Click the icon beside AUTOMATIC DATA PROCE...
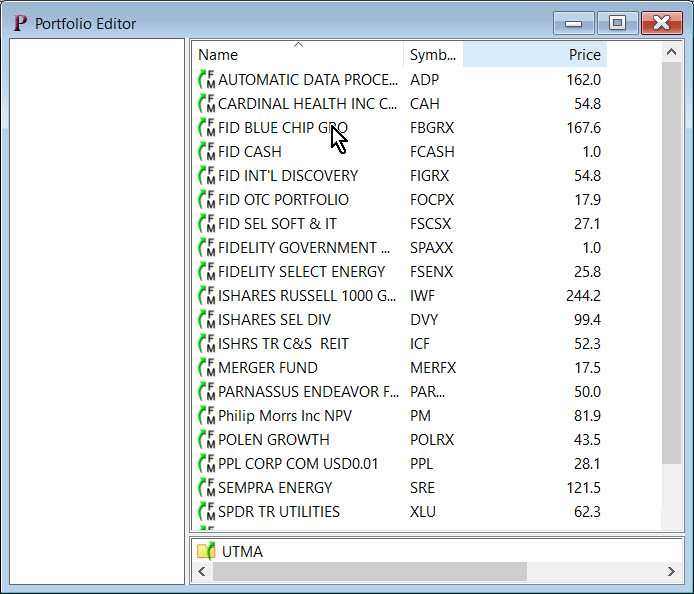Image resolution: width=694 pixels, height=594 pixels. pyautogui.click(x=207, y=80)
